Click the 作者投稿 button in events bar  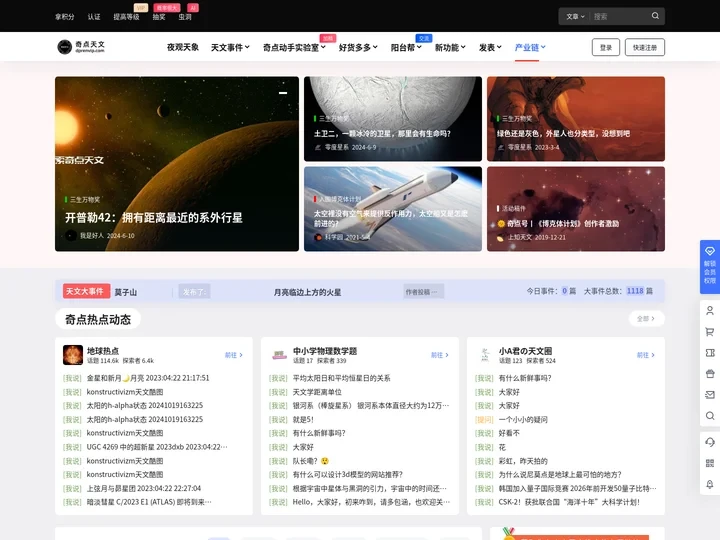[x=423, y=292]
